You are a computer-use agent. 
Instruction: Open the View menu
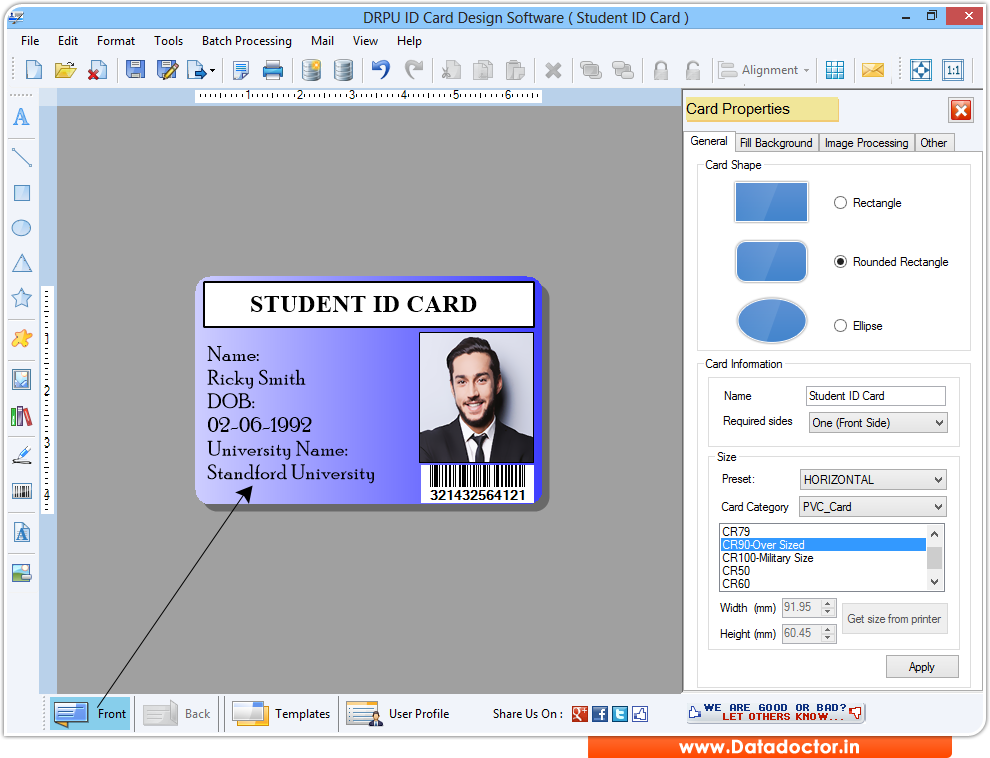point(365,40)
